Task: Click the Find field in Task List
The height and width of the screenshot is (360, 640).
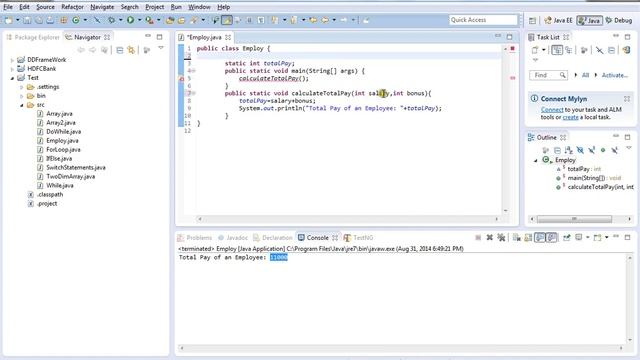Action: (548, 75)
